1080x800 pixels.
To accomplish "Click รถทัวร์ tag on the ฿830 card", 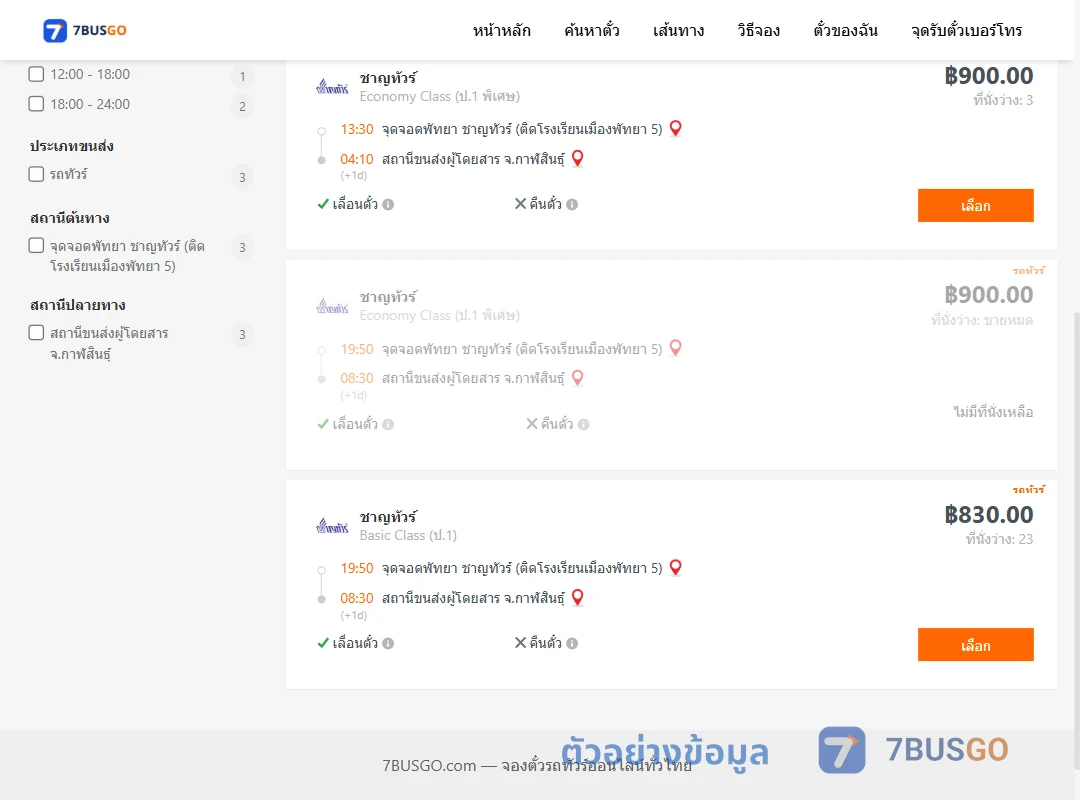I will (x=1028, y=489).
